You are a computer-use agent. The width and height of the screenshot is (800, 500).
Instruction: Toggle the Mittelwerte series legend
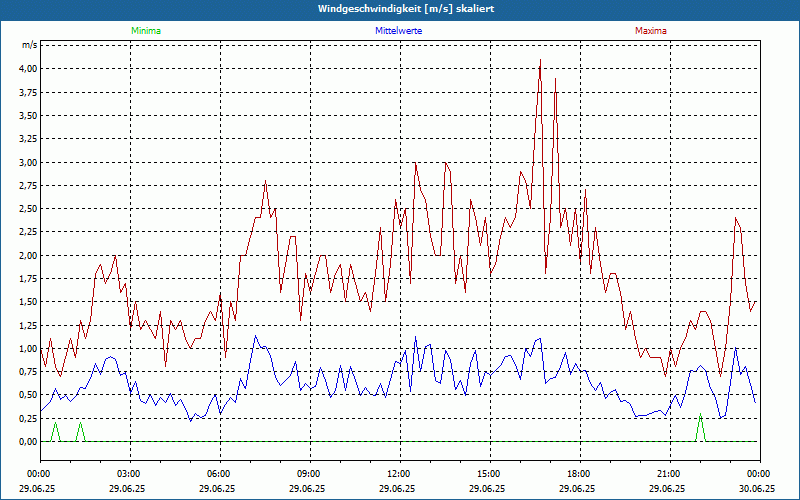398,31
